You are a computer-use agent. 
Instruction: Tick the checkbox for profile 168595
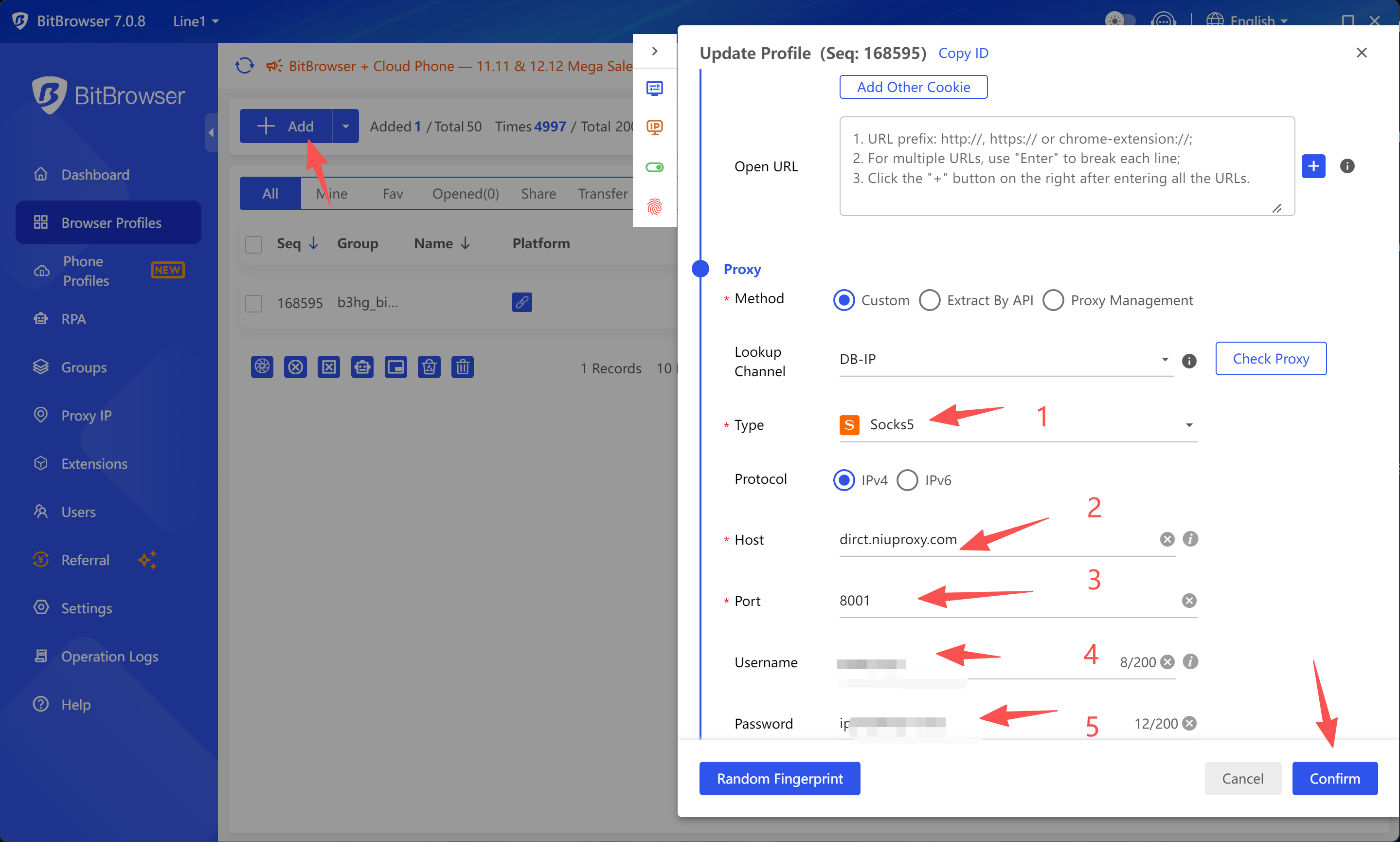point(253,303)
